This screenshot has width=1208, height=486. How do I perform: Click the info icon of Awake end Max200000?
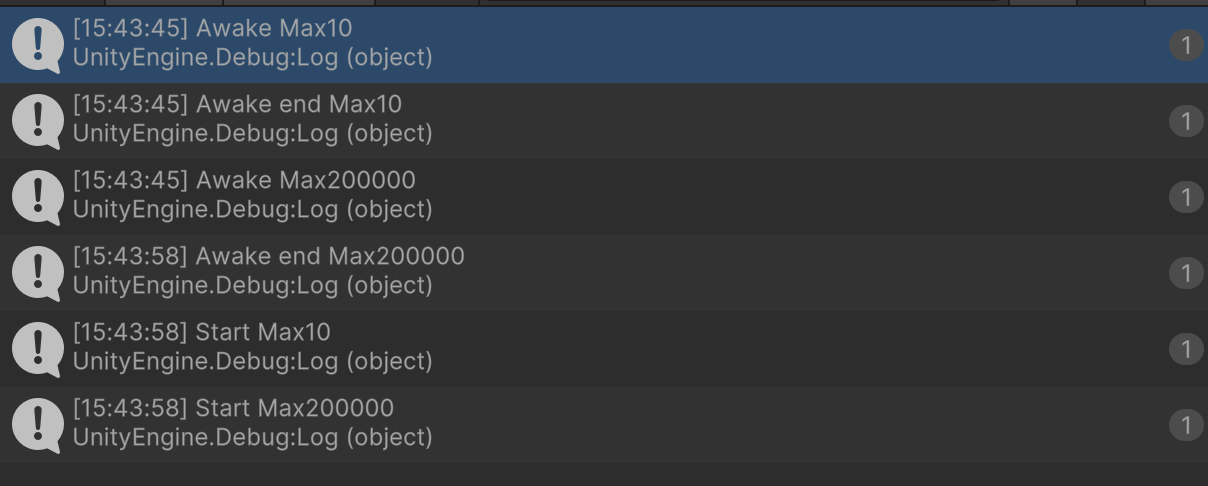[x=37, y=273]
